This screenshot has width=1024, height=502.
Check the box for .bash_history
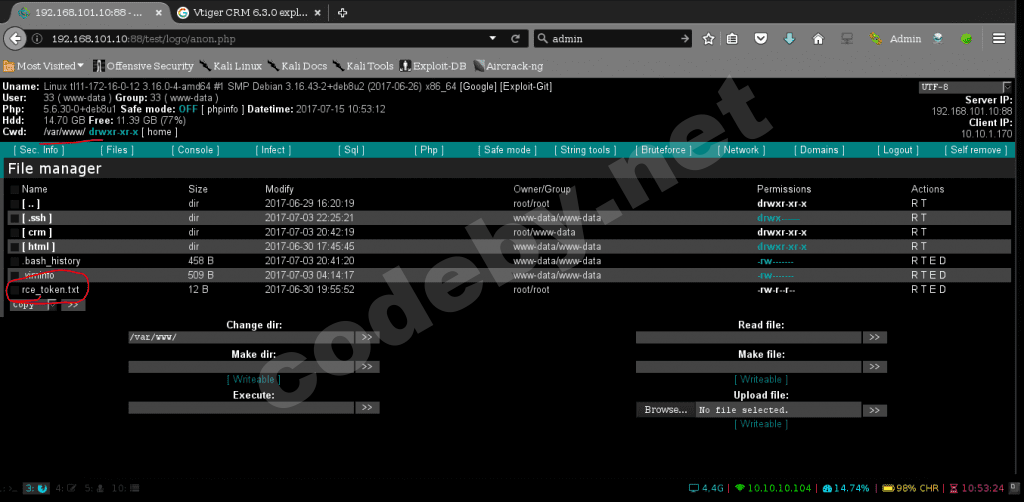click(14, 261)
